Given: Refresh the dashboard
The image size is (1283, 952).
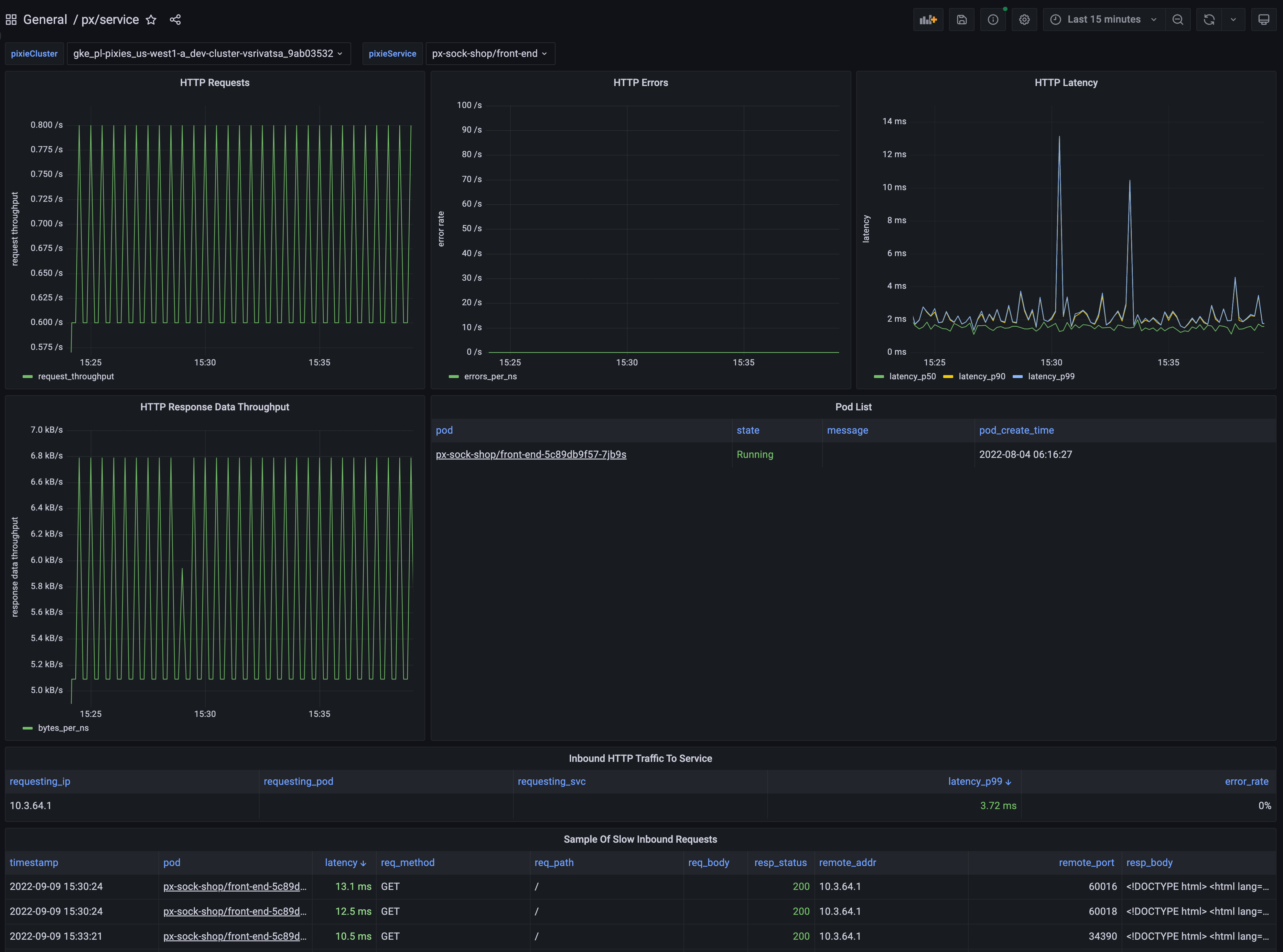Looking at the screenshot, I should point(1209,20).
